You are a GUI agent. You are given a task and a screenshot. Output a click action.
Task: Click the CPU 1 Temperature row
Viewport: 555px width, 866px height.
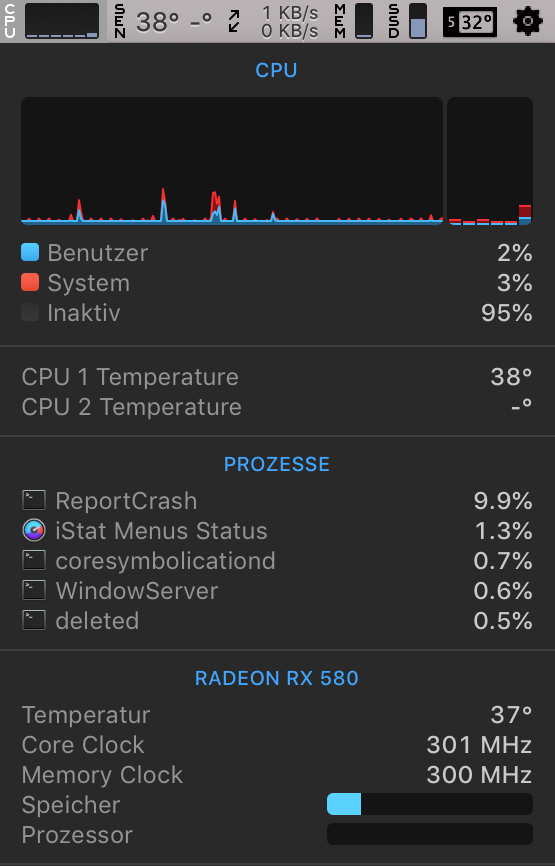pos(277,377)
